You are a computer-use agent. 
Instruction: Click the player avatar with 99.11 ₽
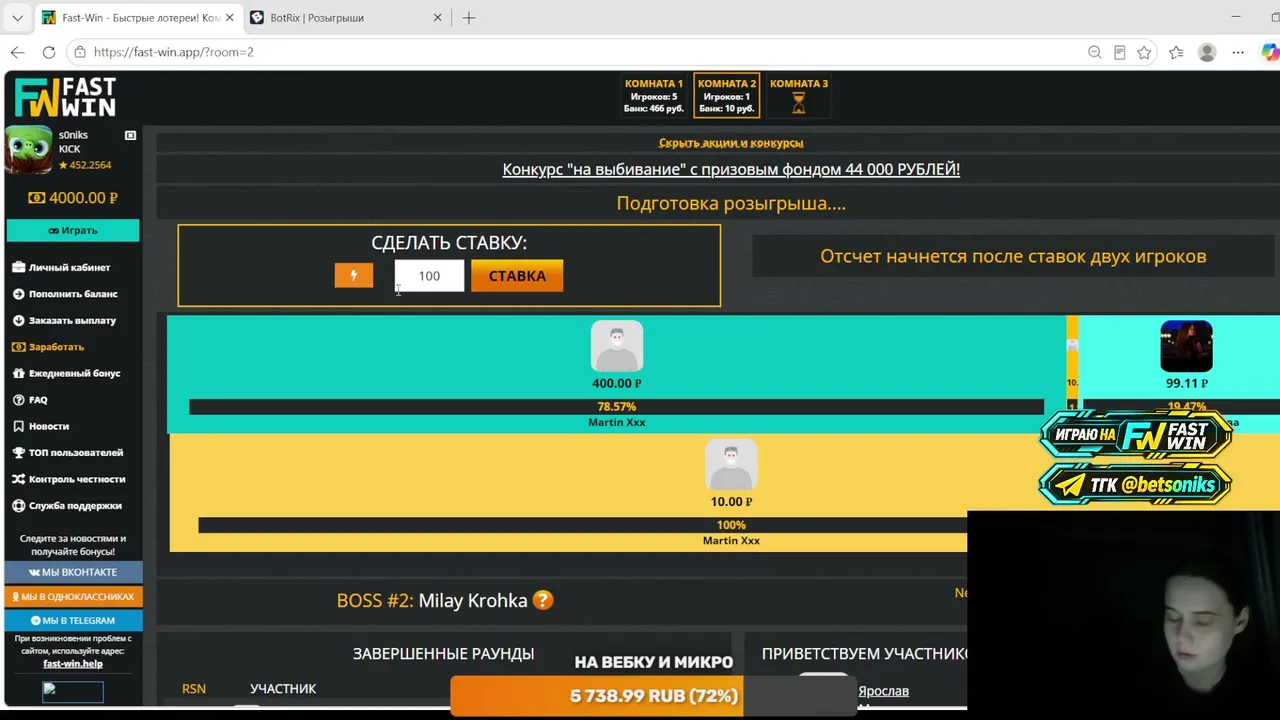coord(1187,346)
